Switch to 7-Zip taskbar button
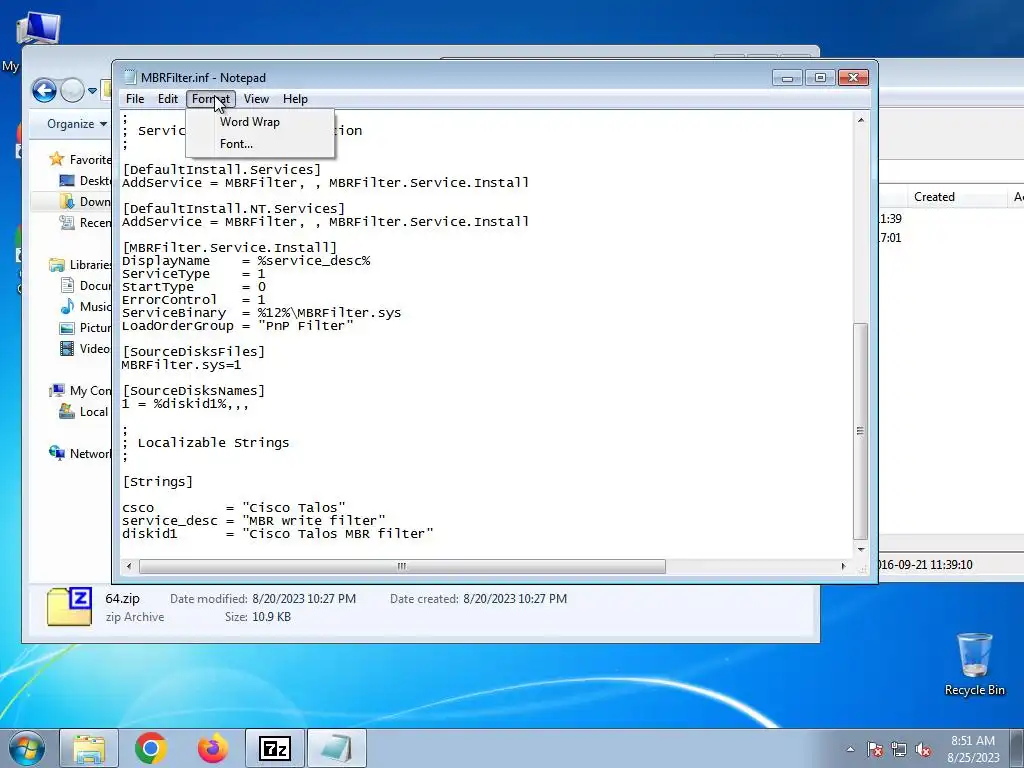This screenshot has height=768, width=1024. click(275, 748)
